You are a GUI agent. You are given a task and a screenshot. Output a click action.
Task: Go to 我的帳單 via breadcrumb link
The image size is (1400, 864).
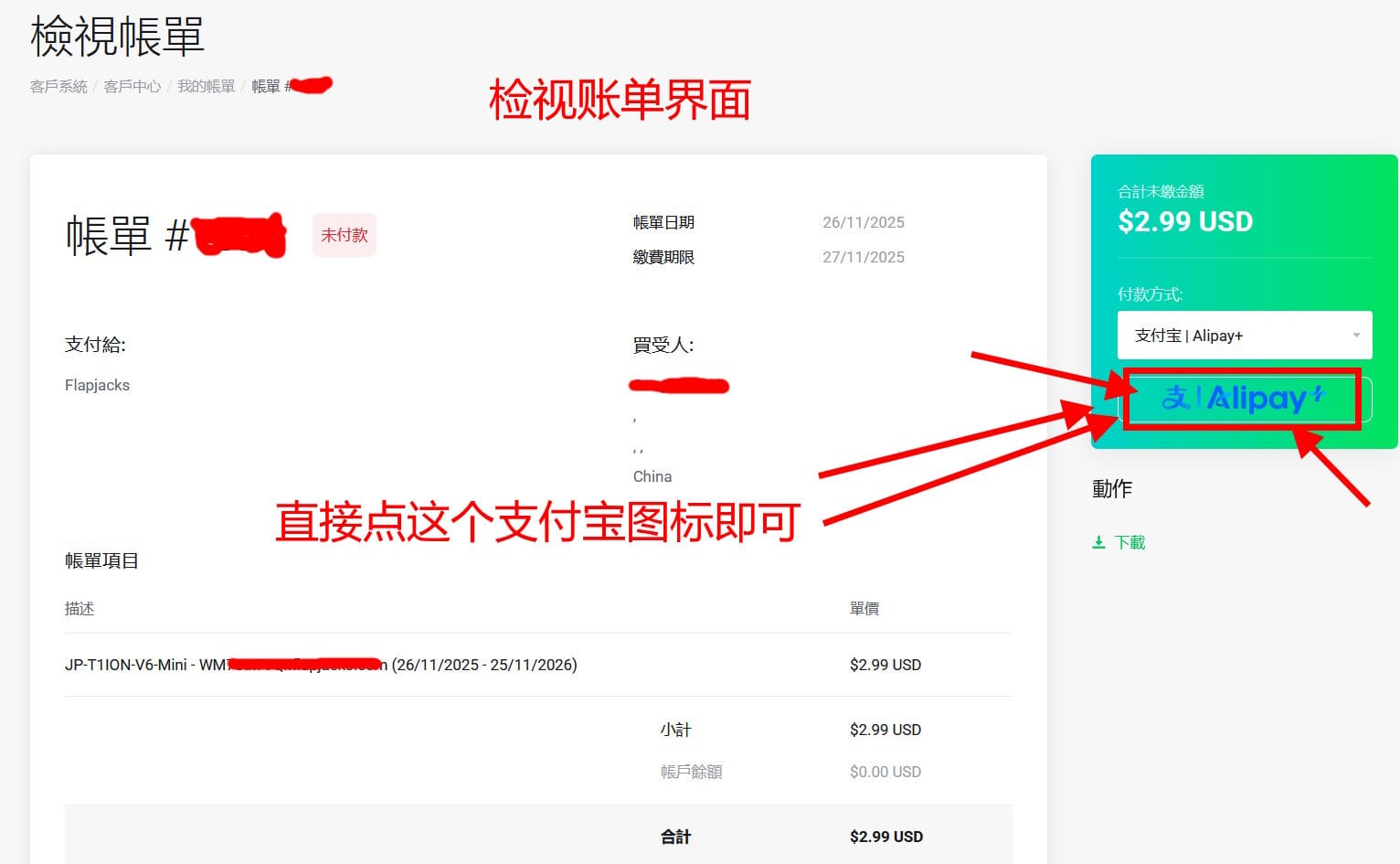tap(205, 86)
